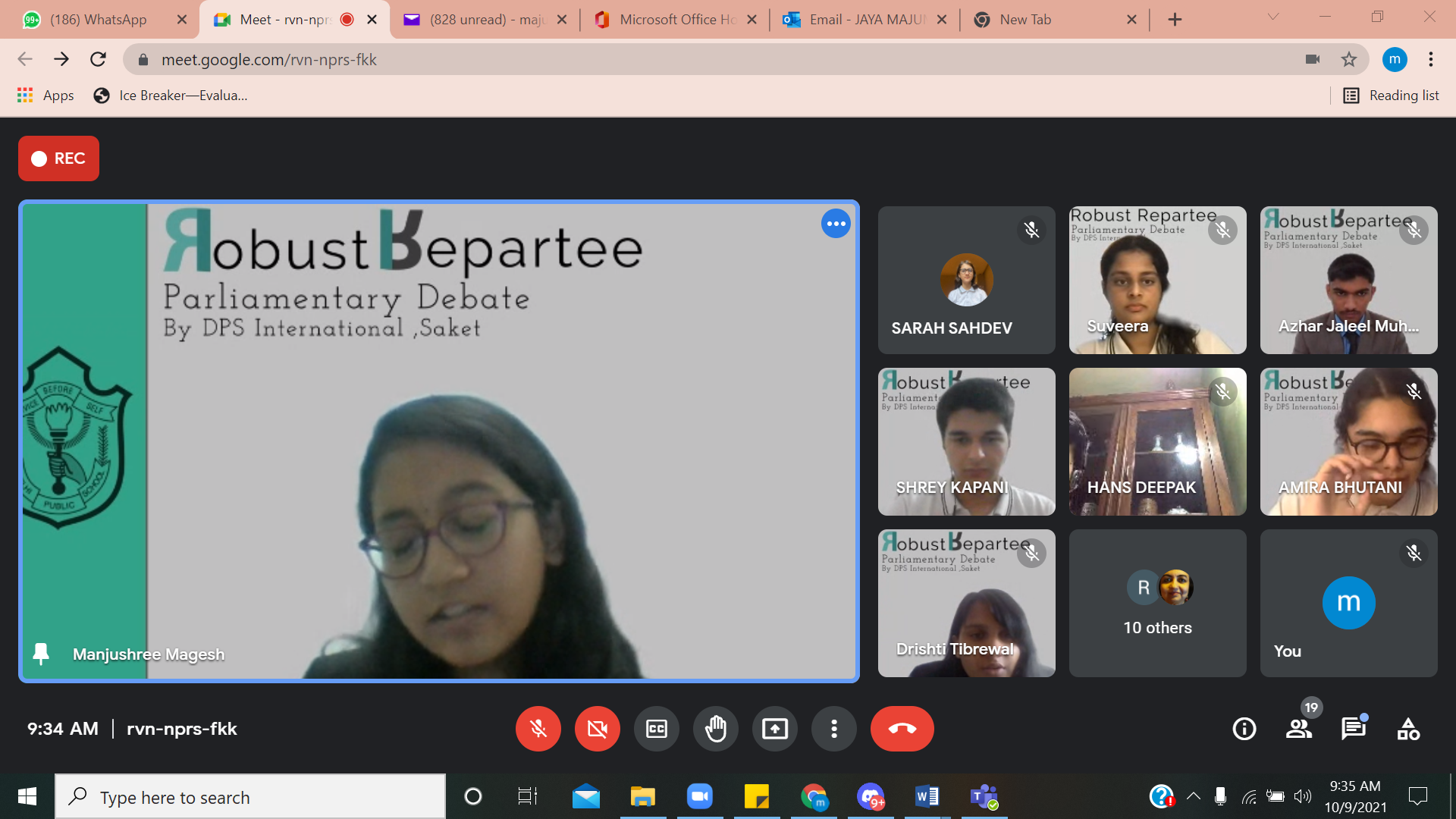Bookmark this page with star icon

coord(1348,59)
